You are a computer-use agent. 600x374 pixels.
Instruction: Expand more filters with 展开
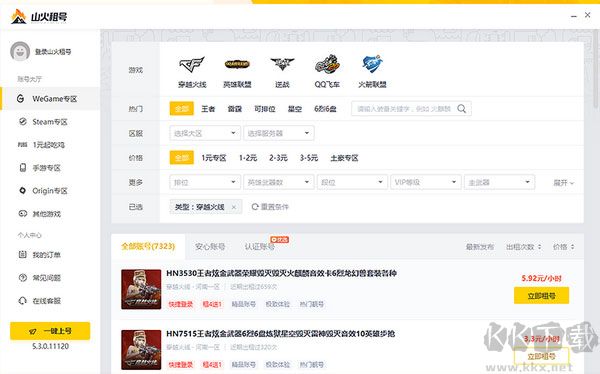point(564,183)
